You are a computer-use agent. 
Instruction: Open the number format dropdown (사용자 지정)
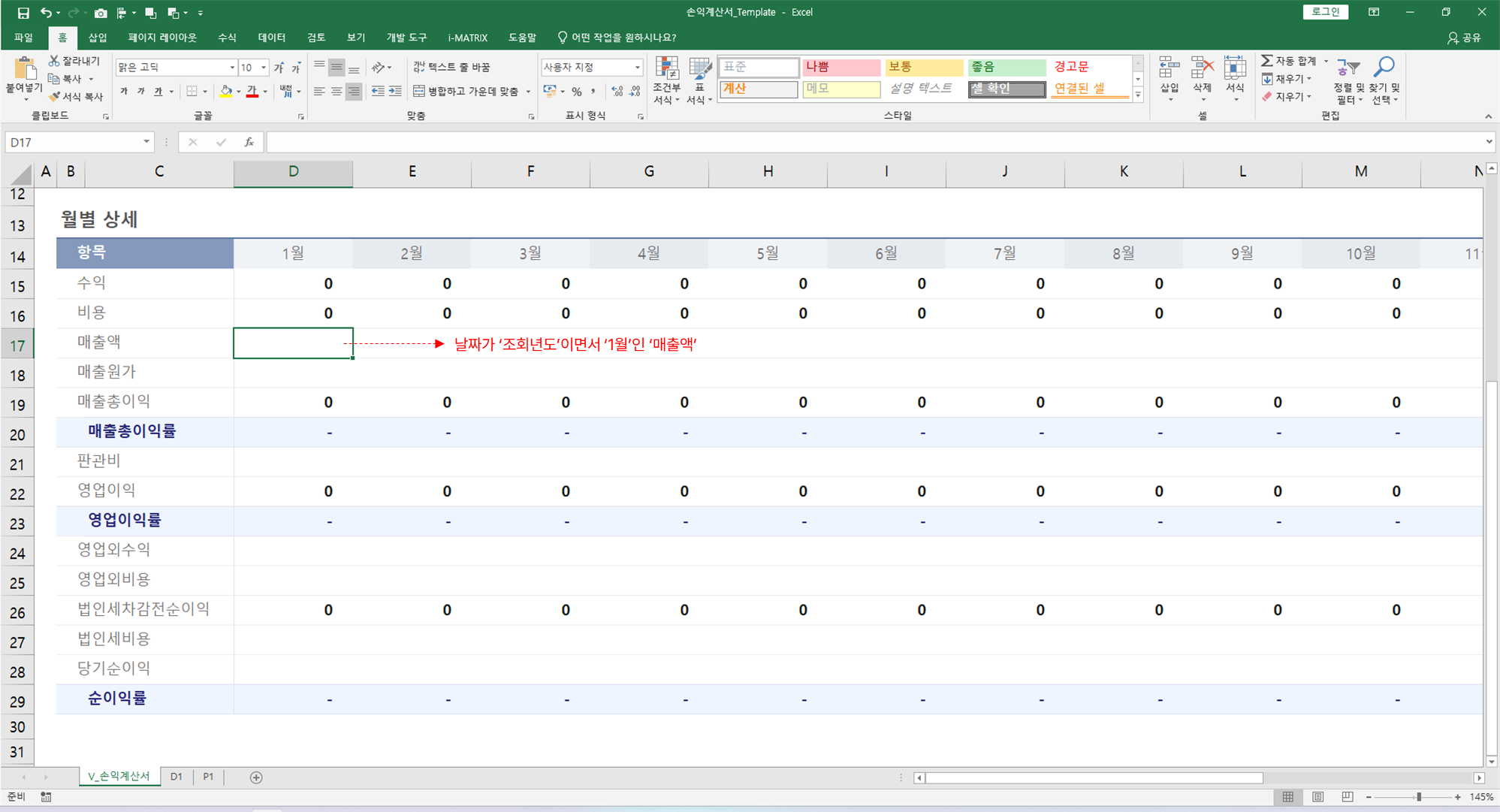637,68
